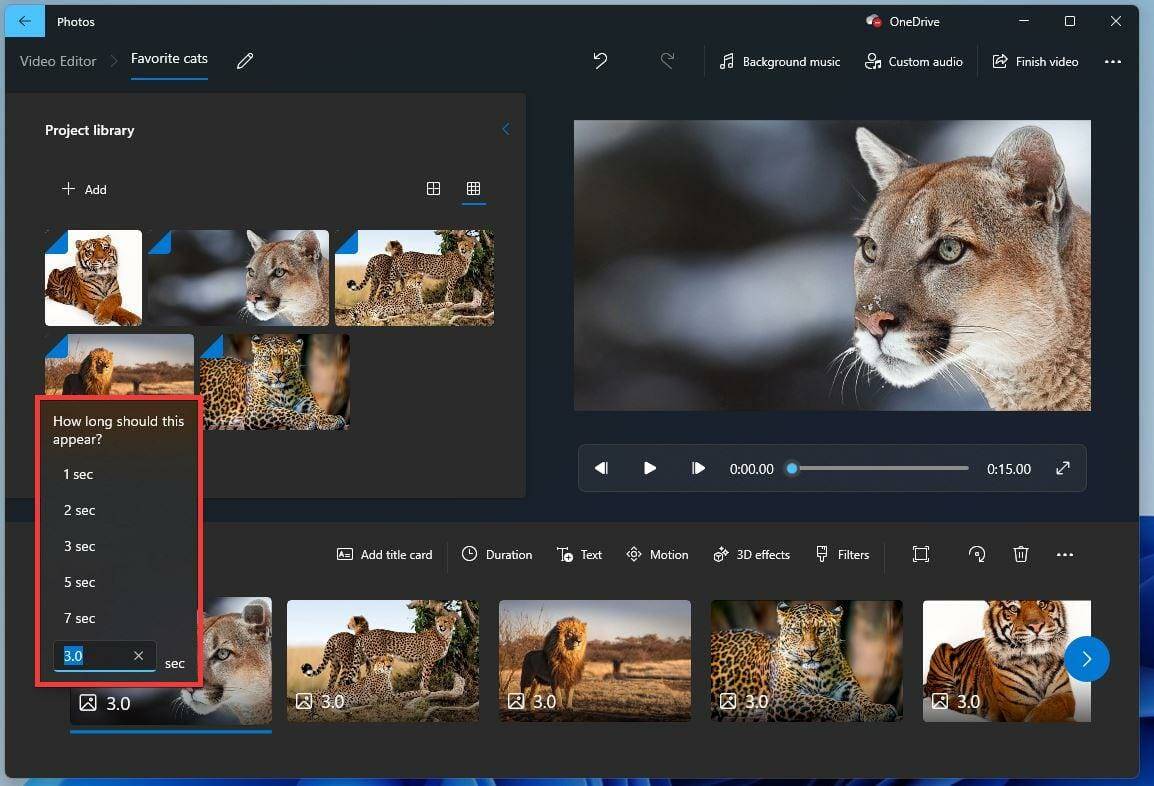Go to the Video Editor breadcrumb
This screenshot has width=1154, height=786.
click(x=58, y=61)
